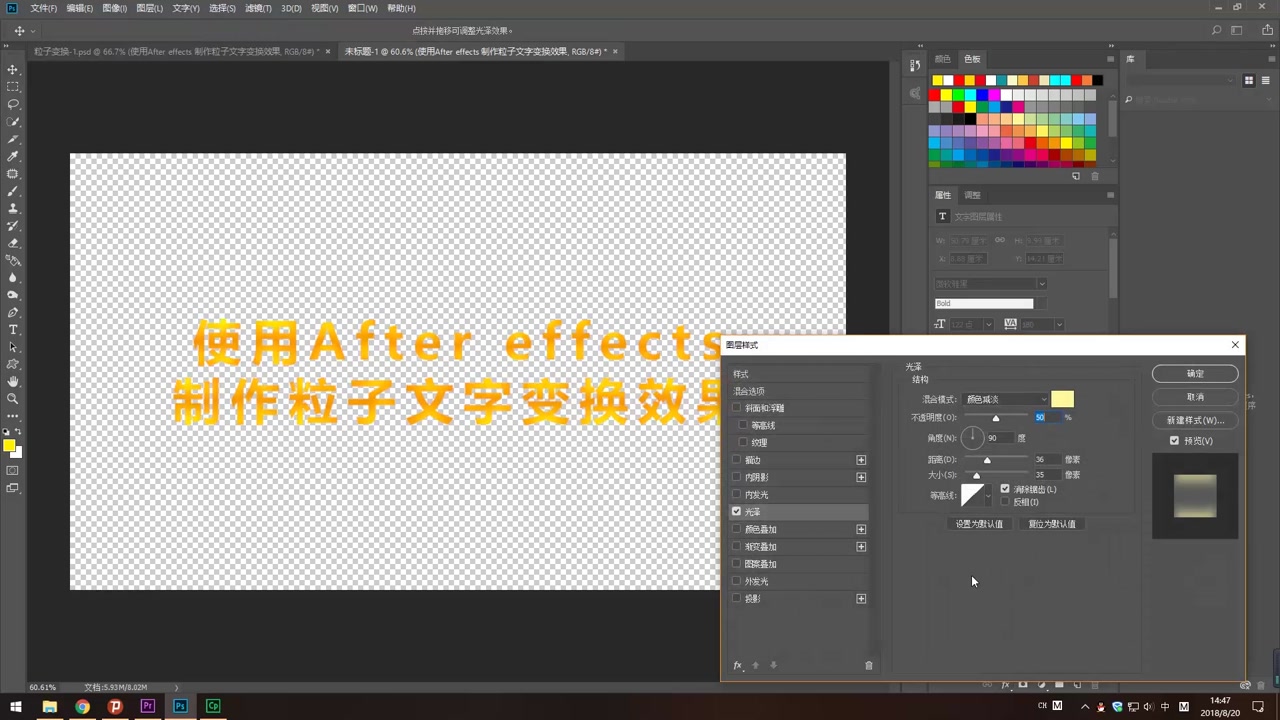Switch to the 调整 panel tab

pyautogui.click(x=972, y=195)
